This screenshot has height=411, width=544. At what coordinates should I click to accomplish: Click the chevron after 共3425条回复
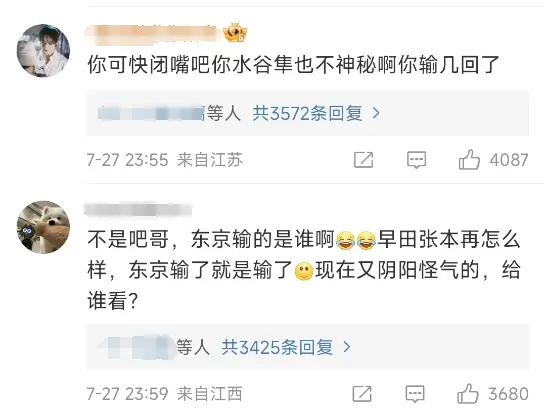point(346,347)
